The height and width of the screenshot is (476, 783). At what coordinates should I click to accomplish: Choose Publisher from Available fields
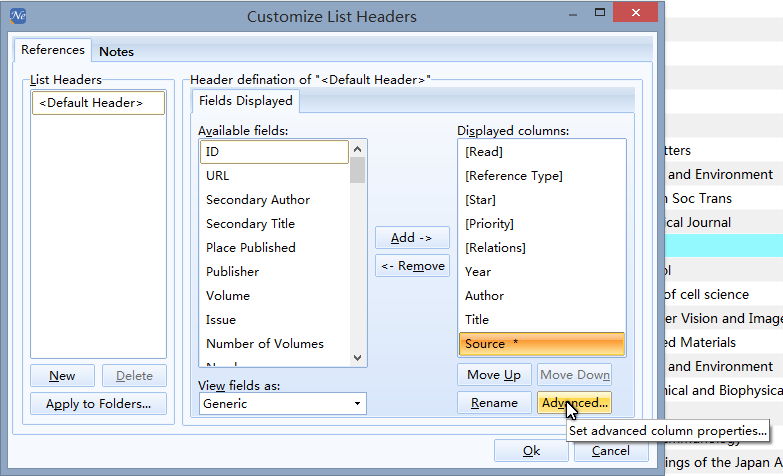click(232, 272)
